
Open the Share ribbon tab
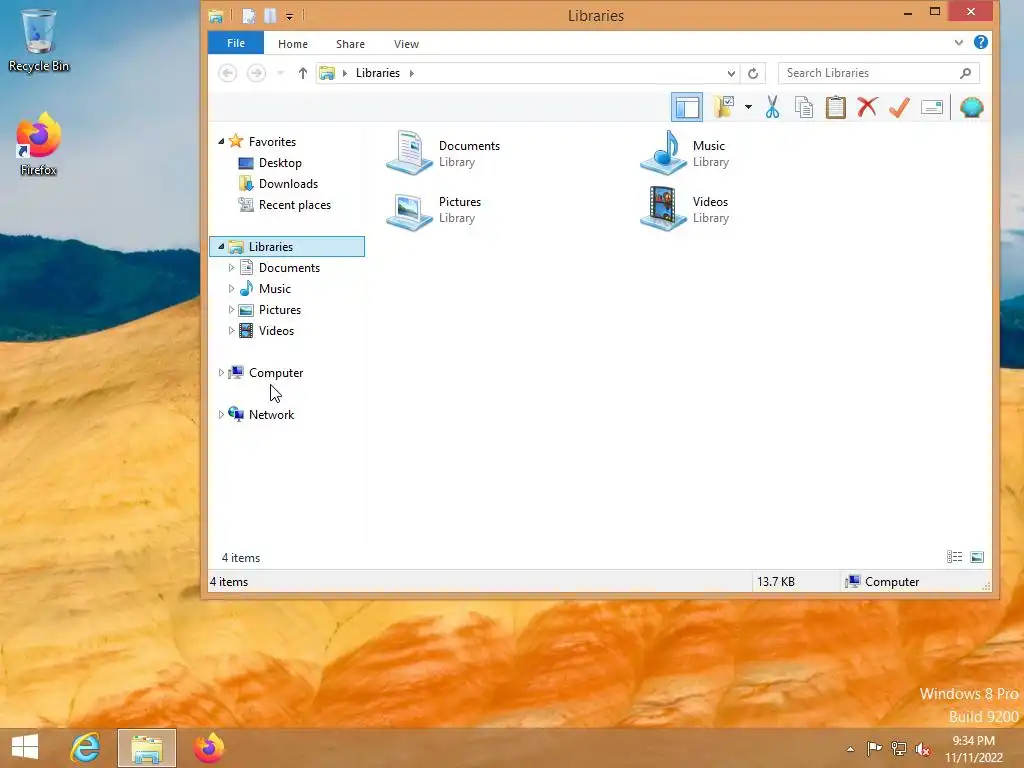[350, 44]
